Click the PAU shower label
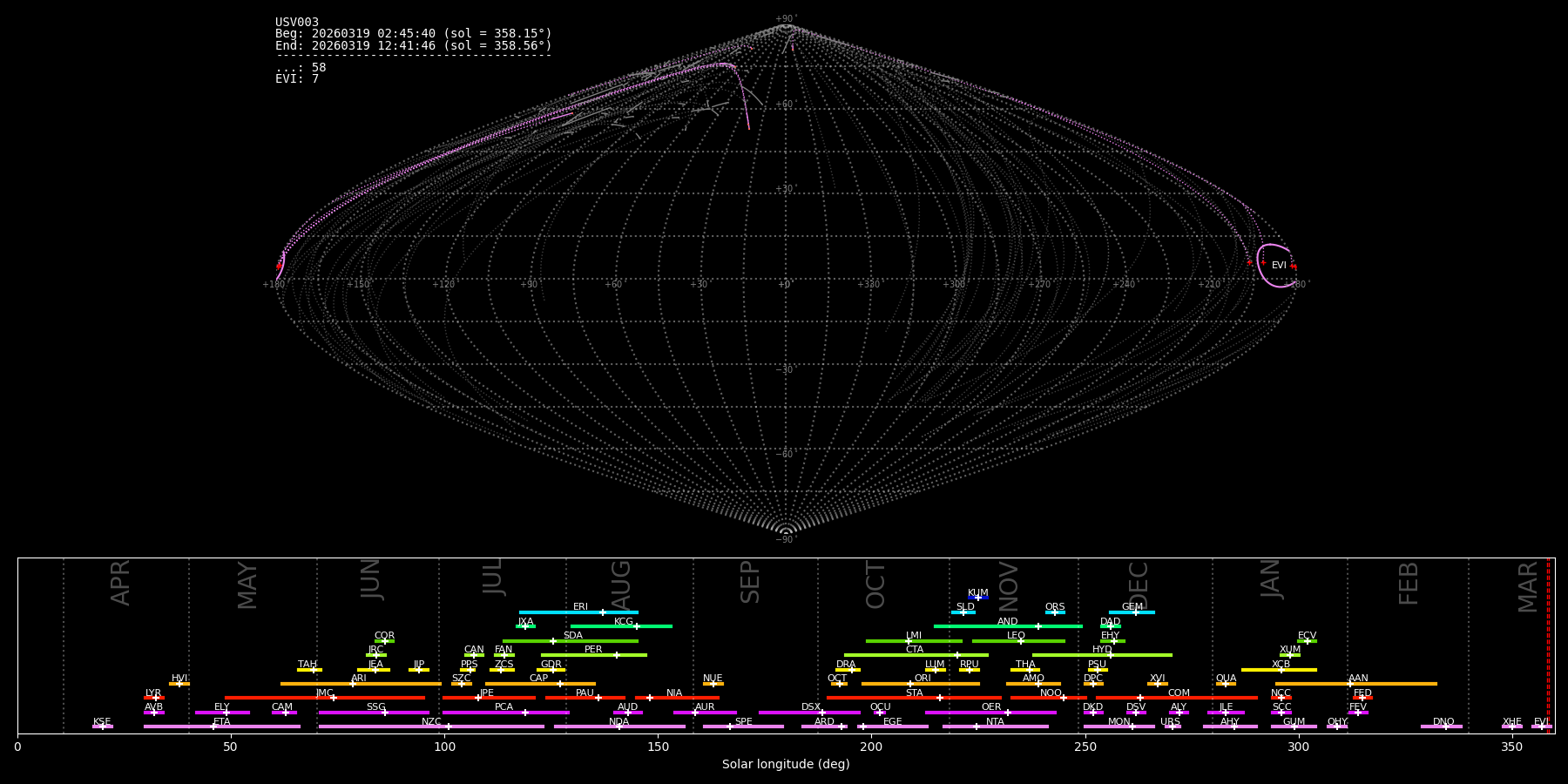The width and height of the screenshot is (1568, 784). 585,693
